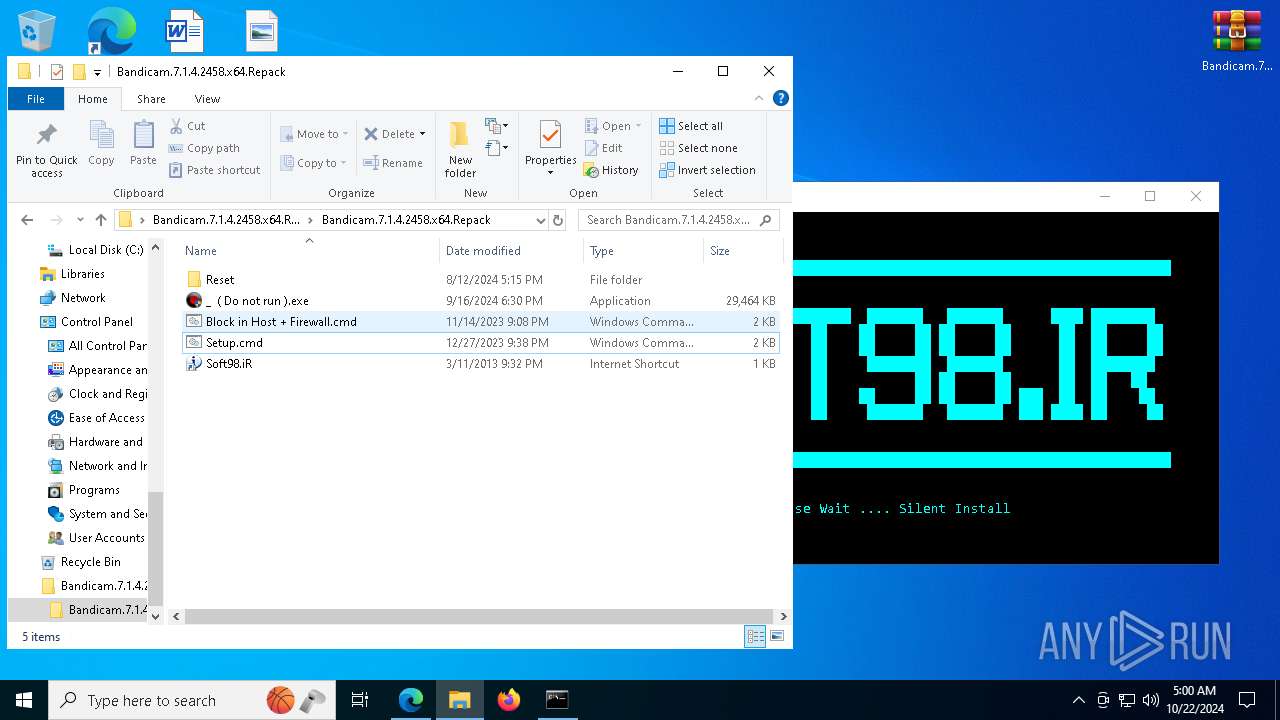Click Paste shortcut option

(214, 170)
